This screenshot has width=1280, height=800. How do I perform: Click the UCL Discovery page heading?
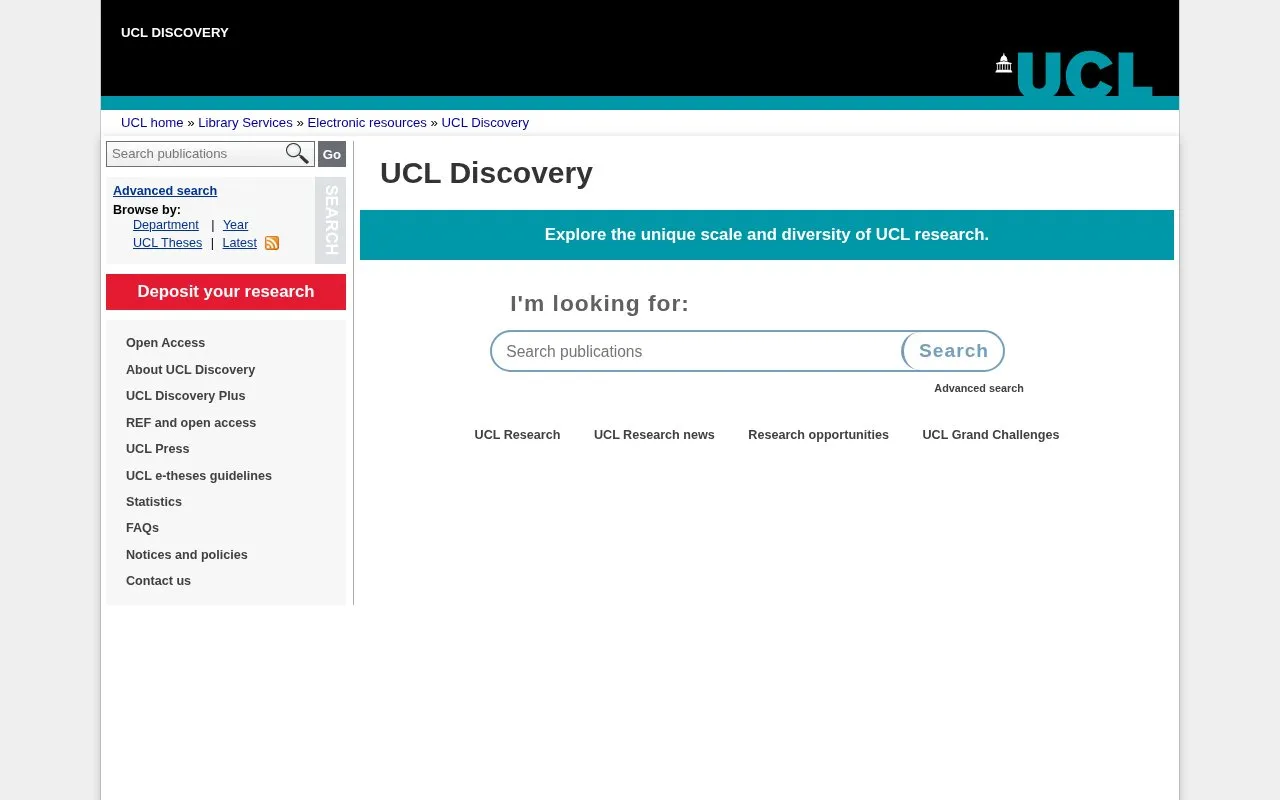click(x=486, y=173)
